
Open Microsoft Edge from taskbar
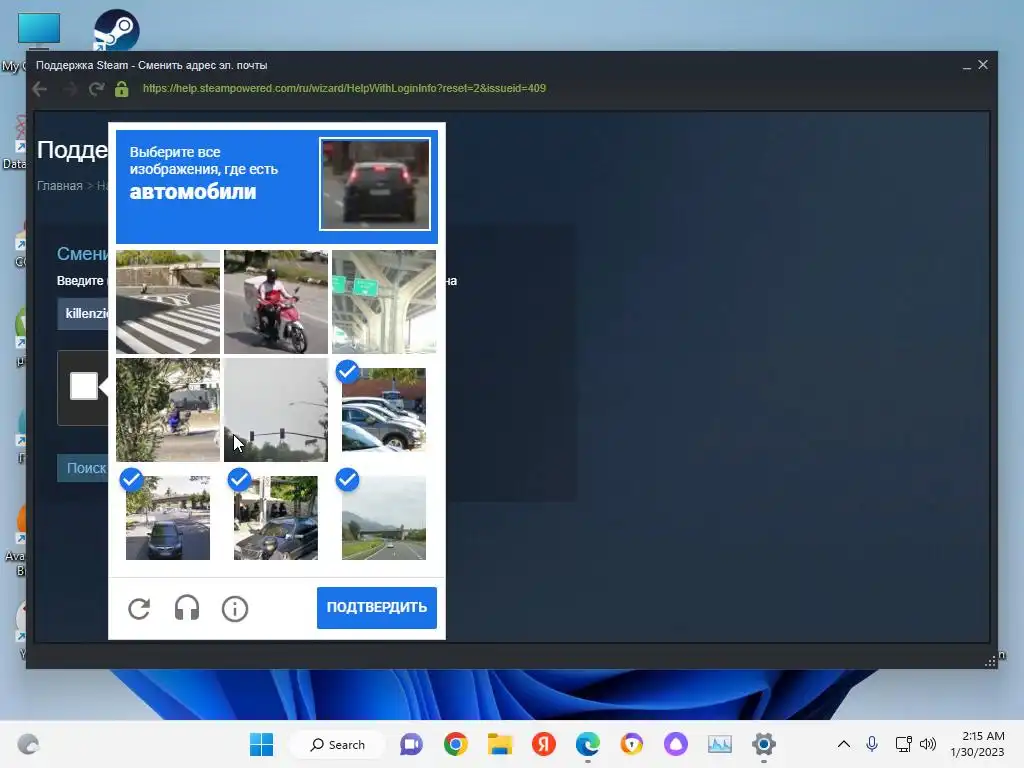tap(588, 744)
